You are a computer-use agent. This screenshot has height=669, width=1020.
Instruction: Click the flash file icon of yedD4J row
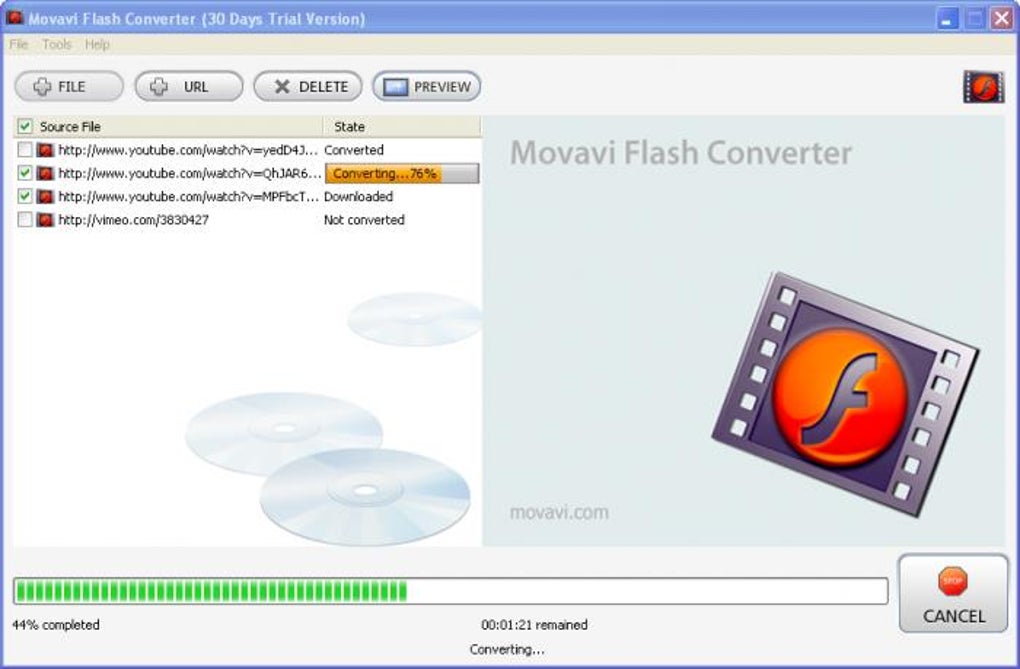(x=45, y=150)
